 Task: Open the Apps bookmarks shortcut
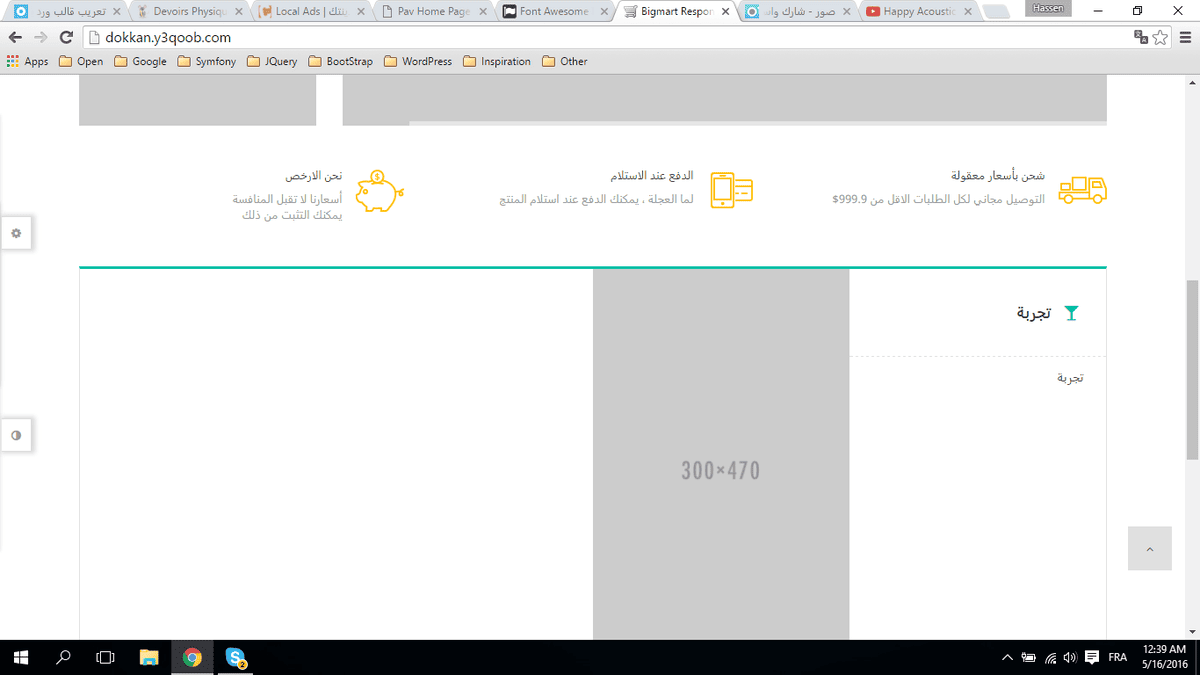click(x=27, y=61)
